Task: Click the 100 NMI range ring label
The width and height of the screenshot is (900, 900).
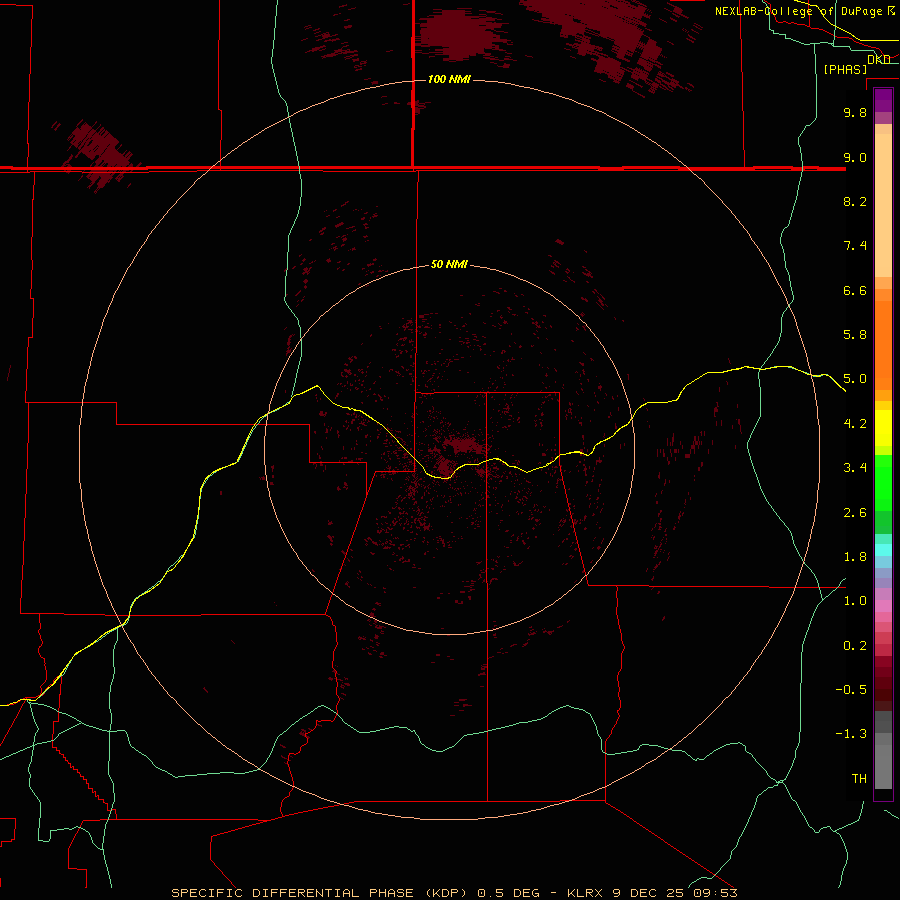Action: point(449,79)
